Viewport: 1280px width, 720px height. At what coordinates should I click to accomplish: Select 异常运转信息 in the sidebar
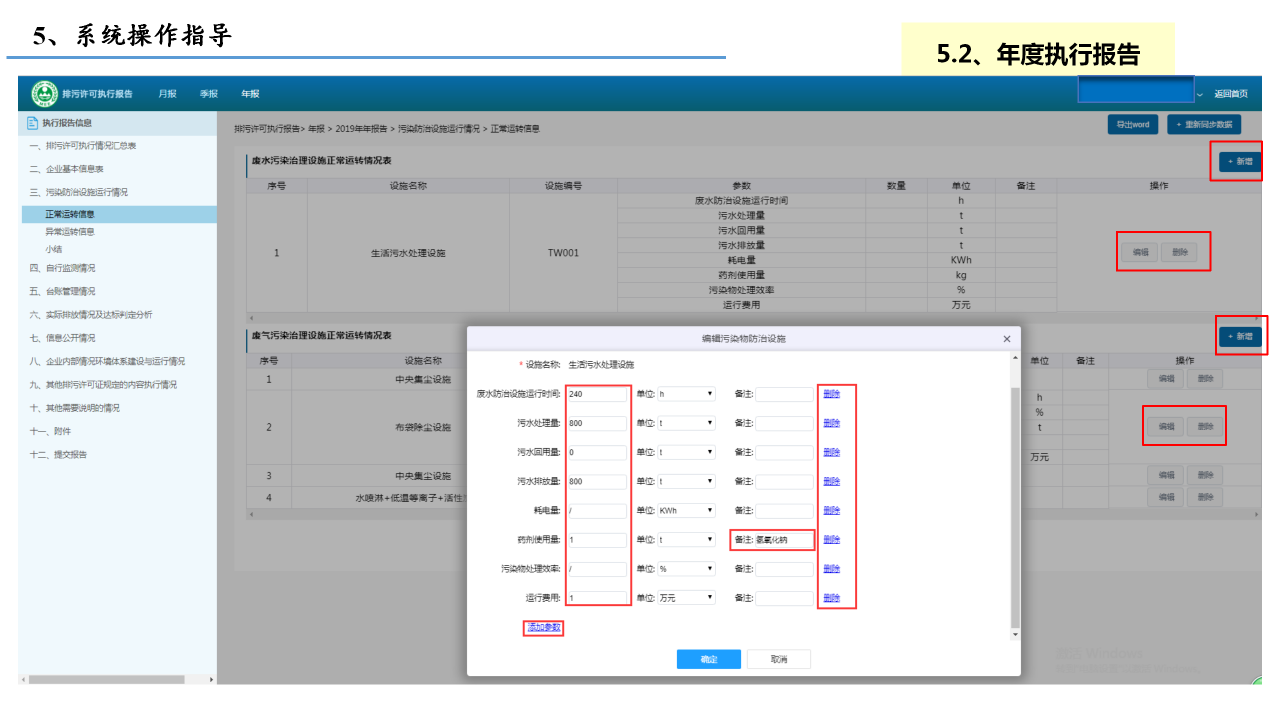pyautogui.click(x=70, y=231)
